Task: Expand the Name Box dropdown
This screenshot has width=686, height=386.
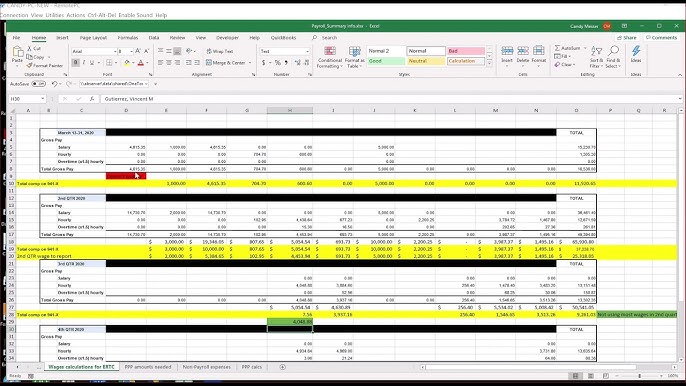Action: 42,99
